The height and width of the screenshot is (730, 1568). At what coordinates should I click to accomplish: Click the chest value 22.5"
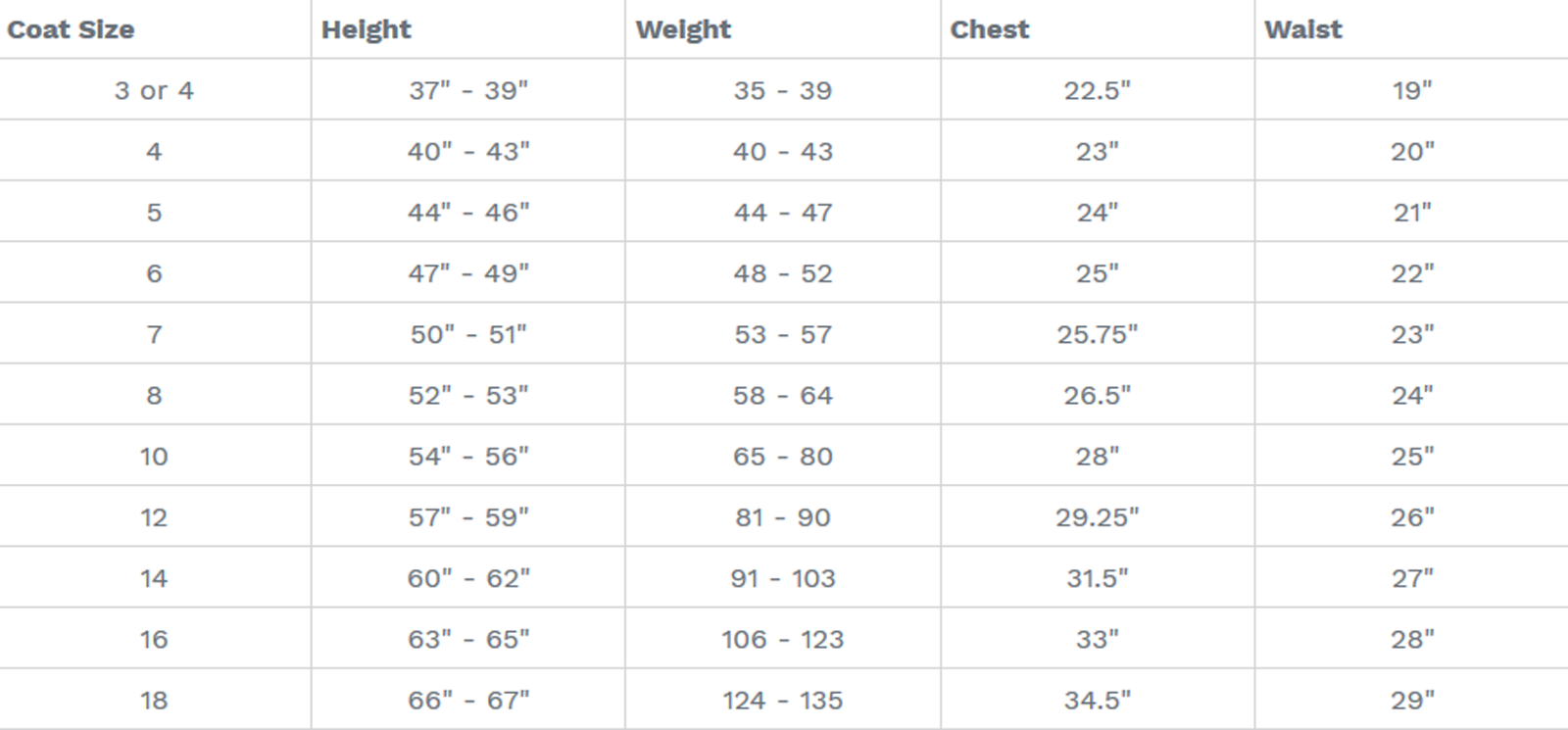(1097, 90)
